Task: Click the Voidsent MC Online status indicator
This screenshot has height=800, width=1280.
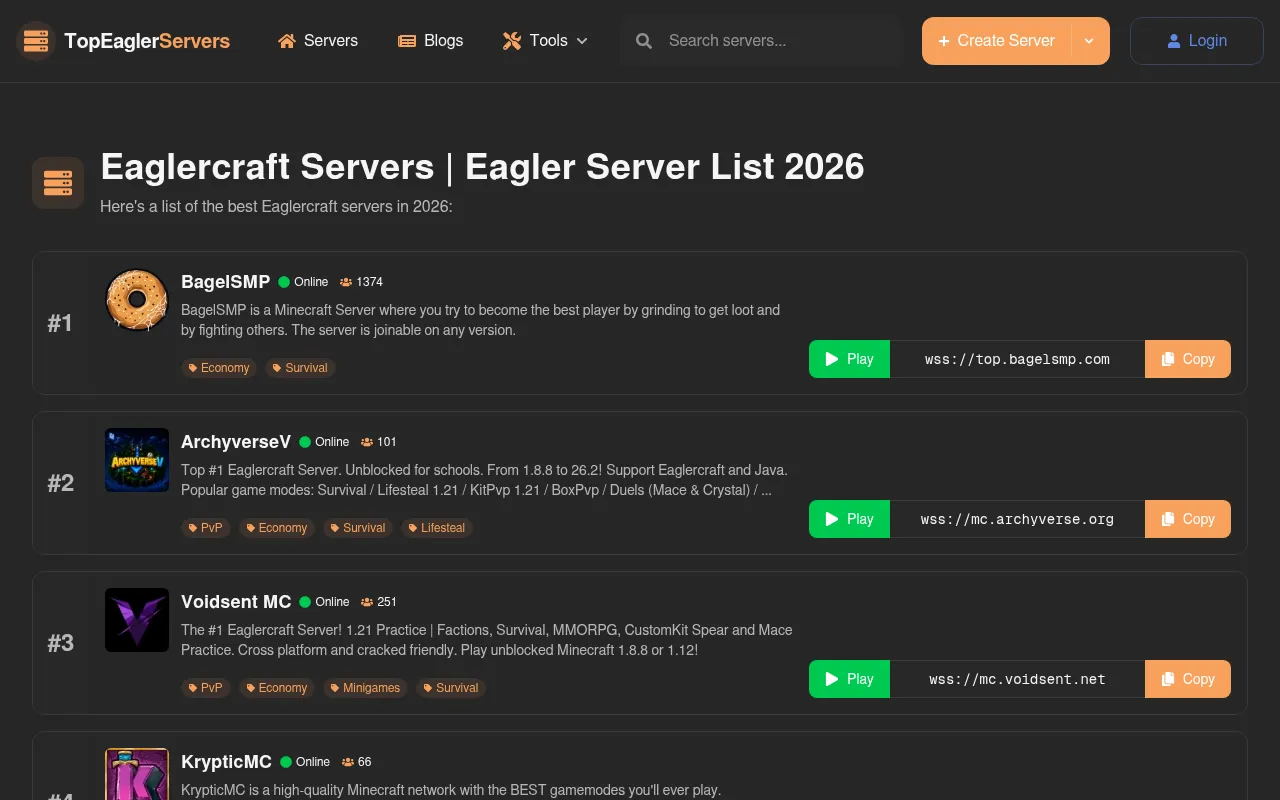Action: pyautogui.click(x=324, y=602)
